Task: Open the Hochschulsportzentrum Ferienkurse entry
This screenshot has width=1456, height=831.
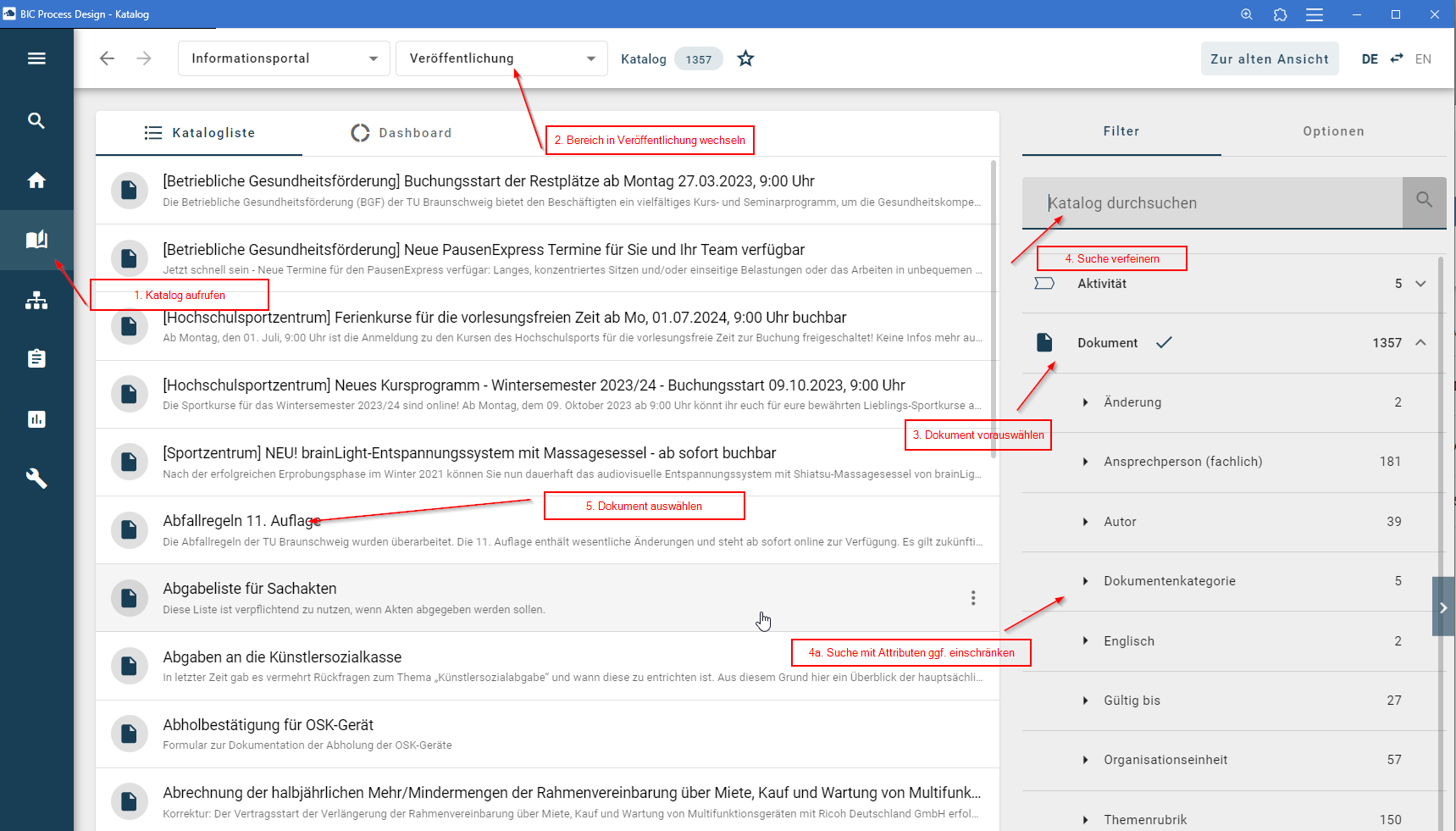Action: (547, 326)
